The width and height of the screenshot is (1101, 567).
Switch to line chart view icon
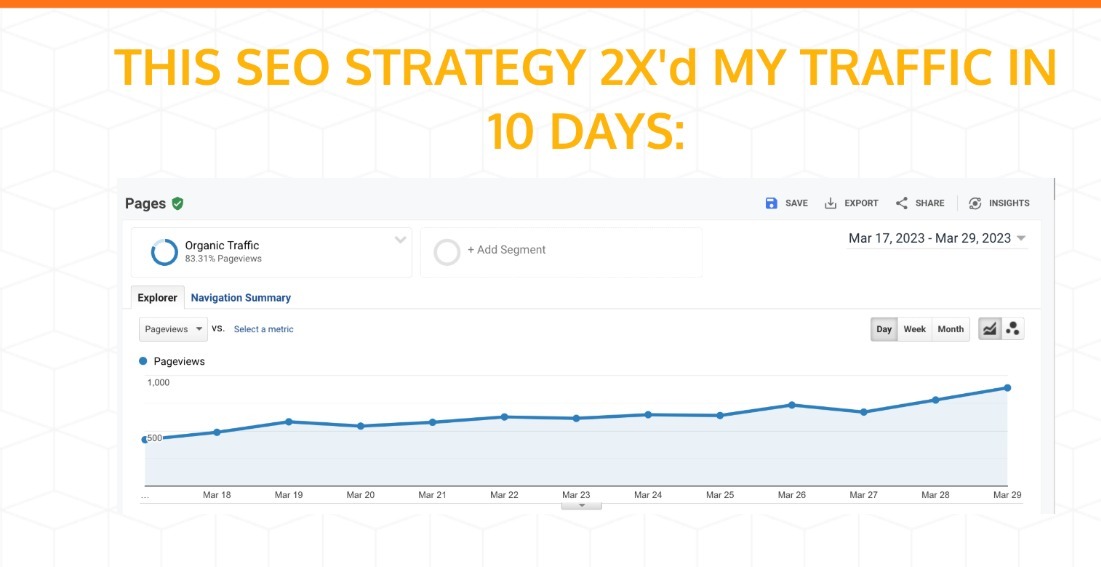pyautogui.click(x=989, y=329)
